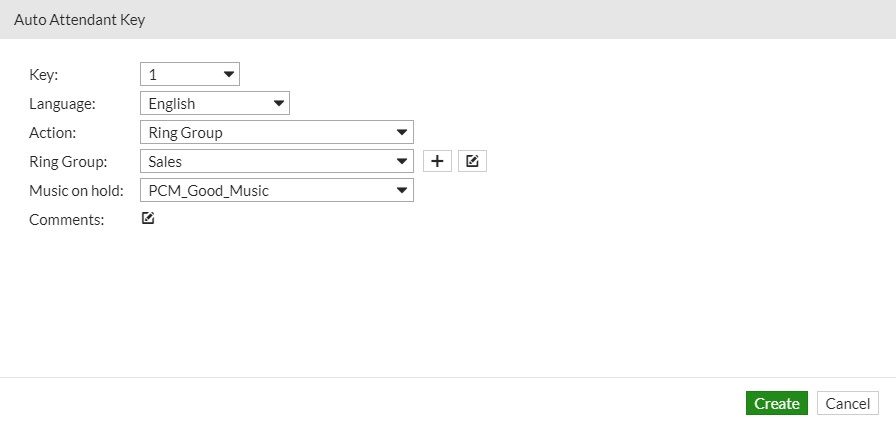Click the 'Music on hold:' label
This screenshot has width=896, height=426.
click(x=76, y=190)
